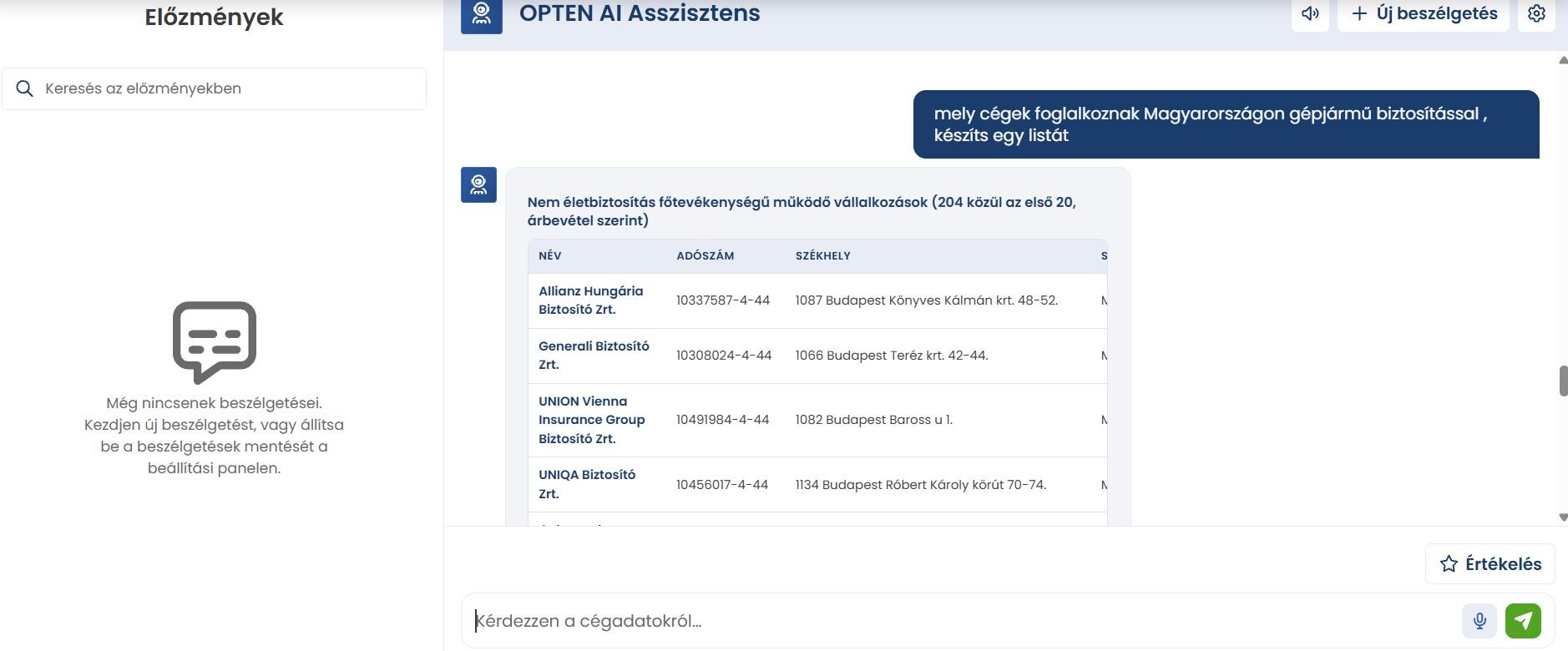Open Generali Biztosító Zrt. company link
The image size is (1568, 651).
(594, 355)
